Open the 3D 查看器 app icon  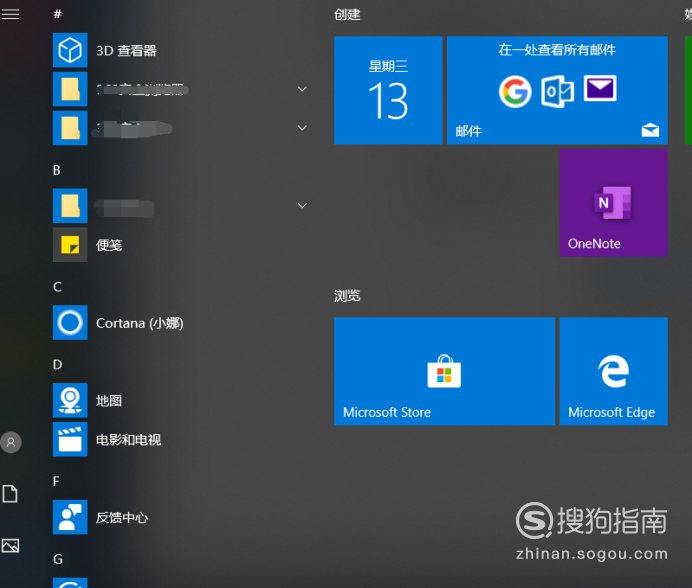(70, 50)
